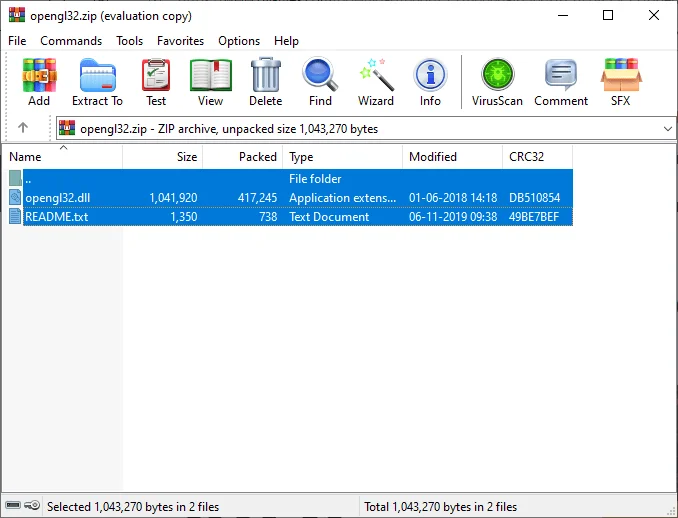Click the drive icon in status bar
The height and width of the screenshot is (518, 678).
(x=13, y=505)
